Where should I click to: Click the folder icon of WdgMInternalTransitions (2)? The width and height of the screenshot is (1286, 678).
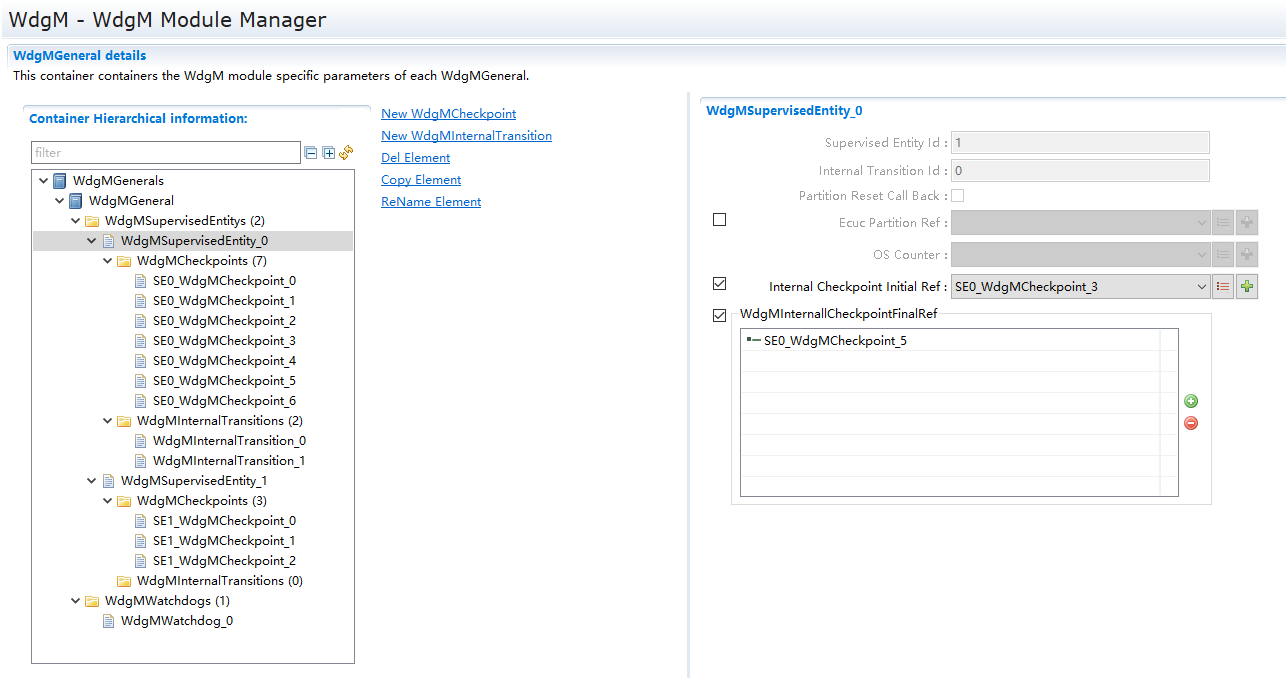(x=124, y=421)
